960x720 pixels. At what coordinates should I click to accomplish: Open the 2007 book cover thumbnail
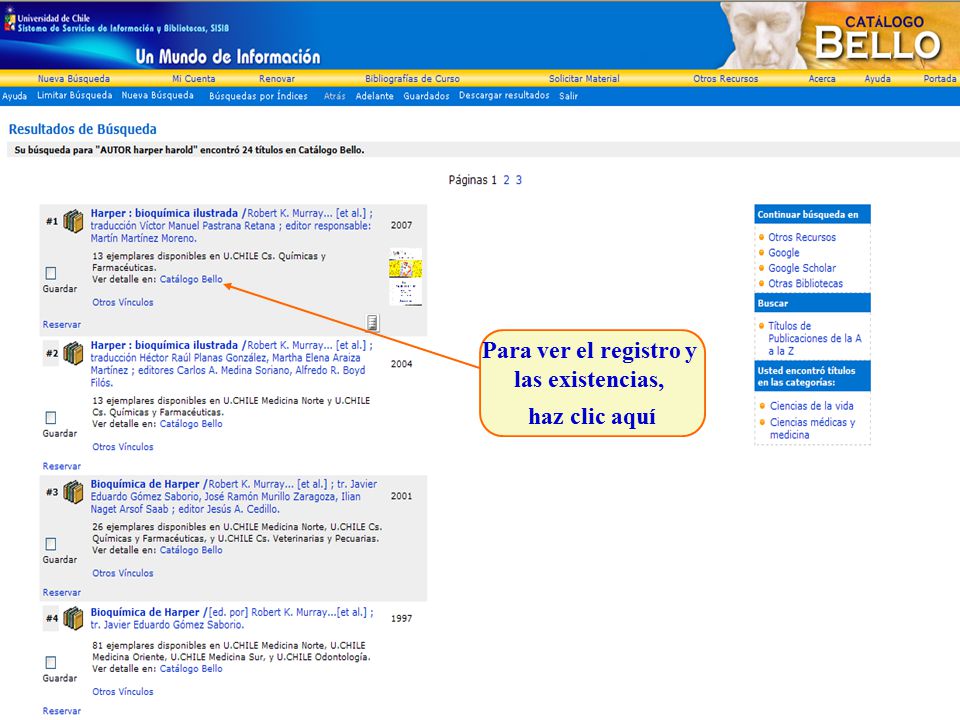(405, 277)
